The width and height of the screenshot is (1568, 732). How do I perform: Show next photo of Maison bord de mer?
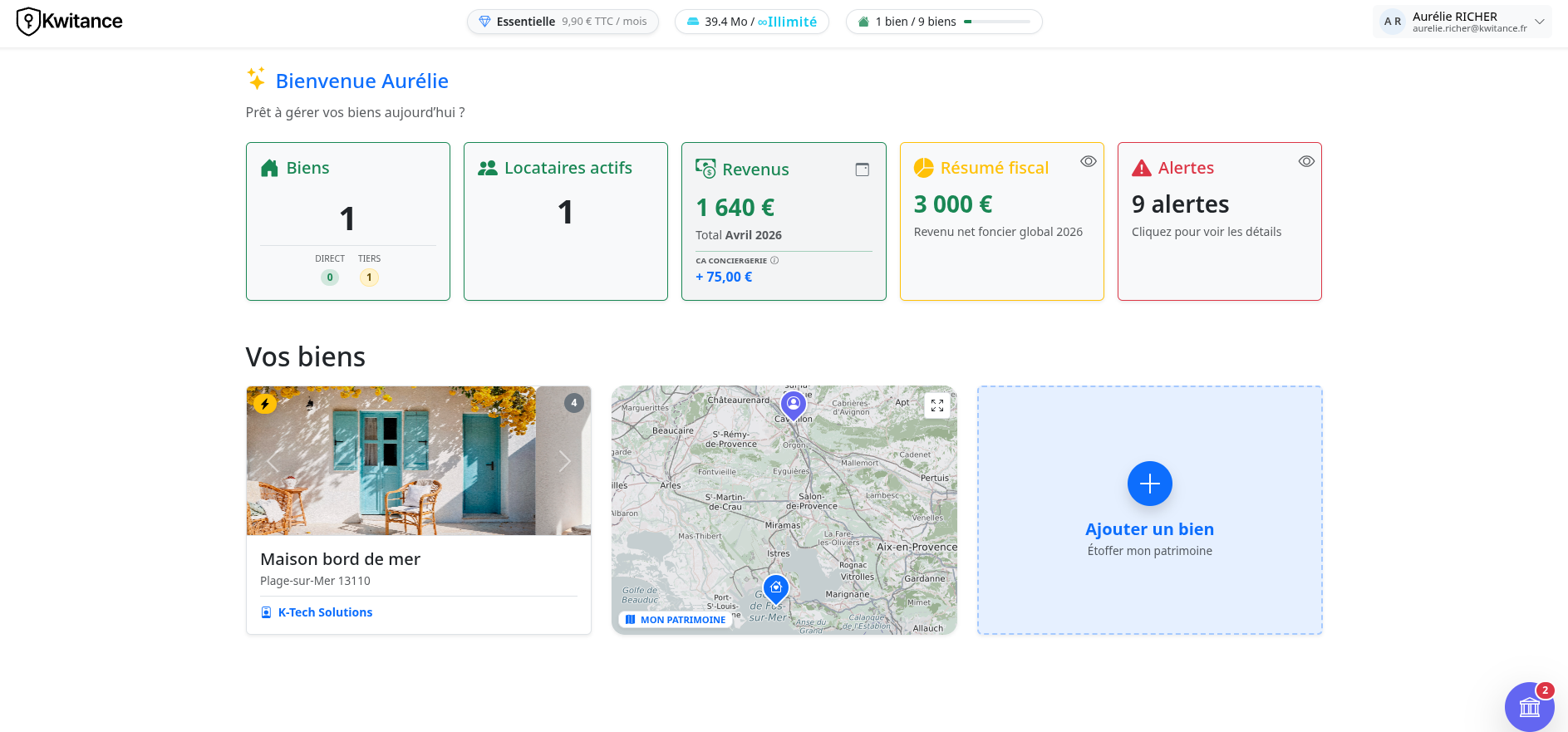point(565,461)
